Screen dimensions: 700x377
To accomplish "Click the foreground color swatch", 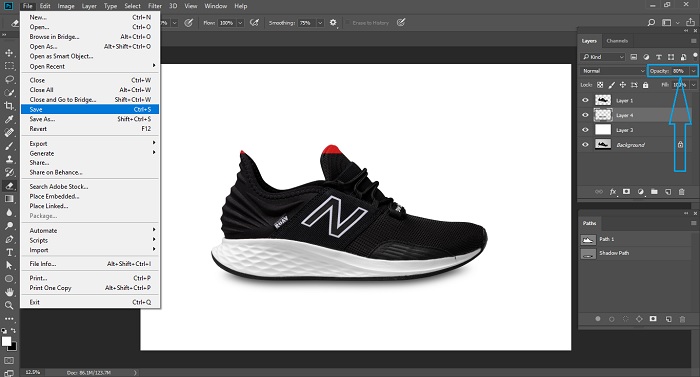I will coord(6,341).
